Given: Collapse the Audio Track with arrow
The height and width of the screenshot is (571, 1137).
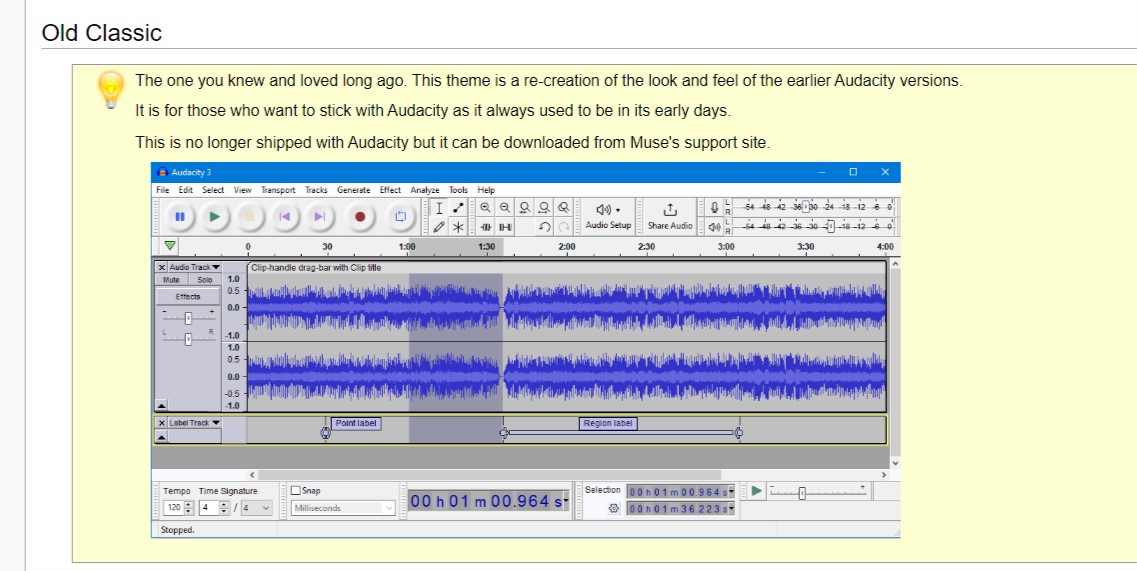Looking at the screenshot, I should 162,406.
